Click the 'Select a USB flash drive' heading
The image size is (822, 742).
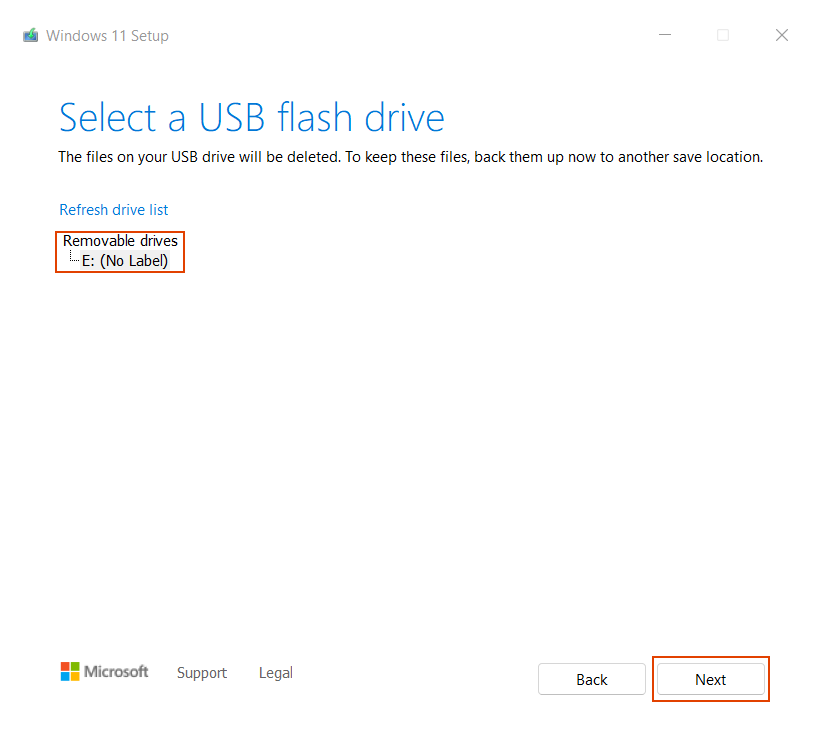point(252,117)
